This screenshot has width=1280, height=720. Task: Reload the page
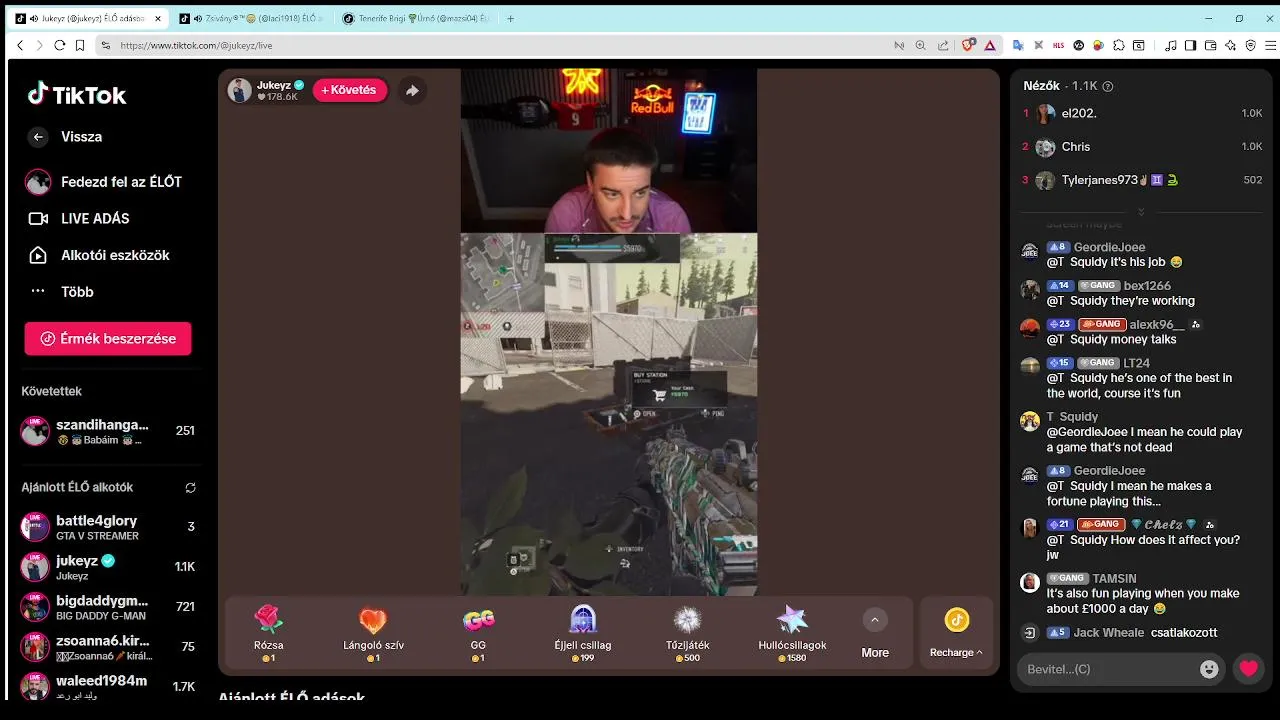pyautogui.click(x=59, y=45)
